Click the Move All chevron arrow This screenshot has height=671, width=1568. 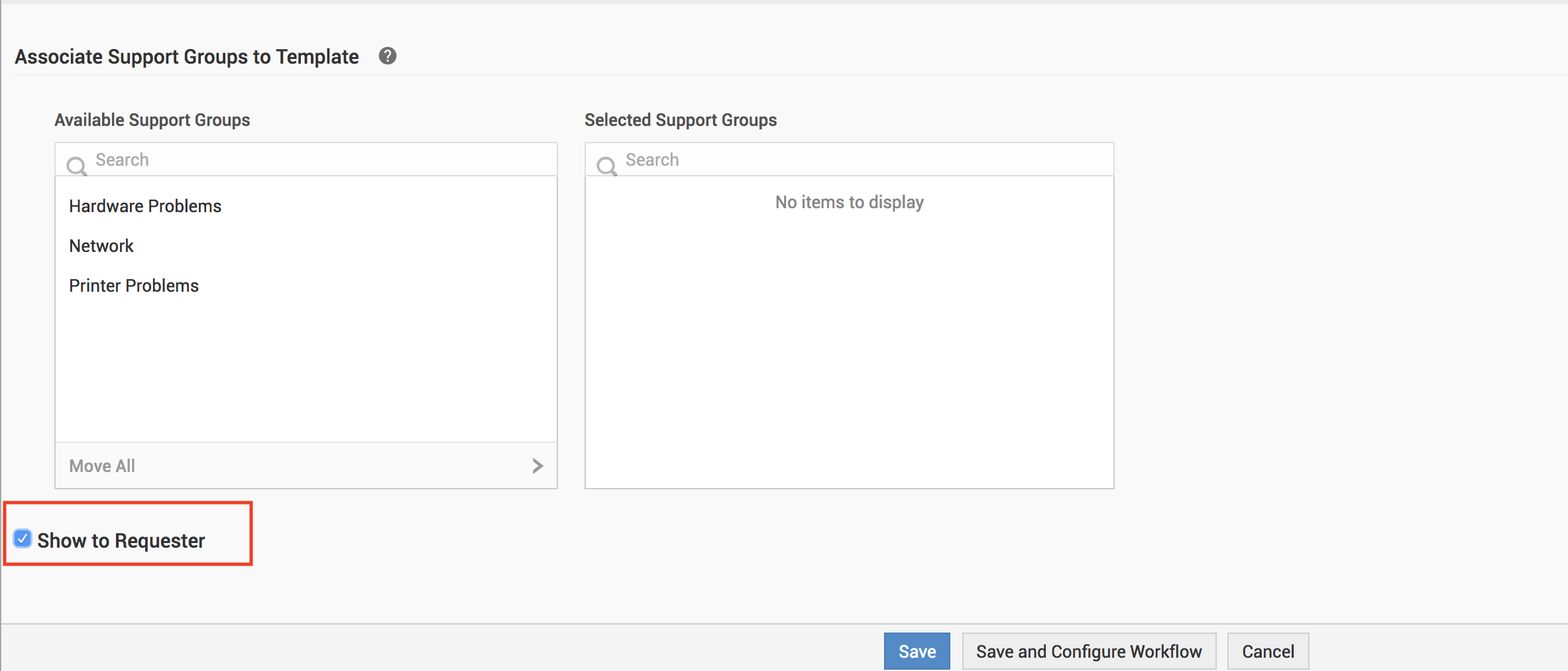click(537, 466)
